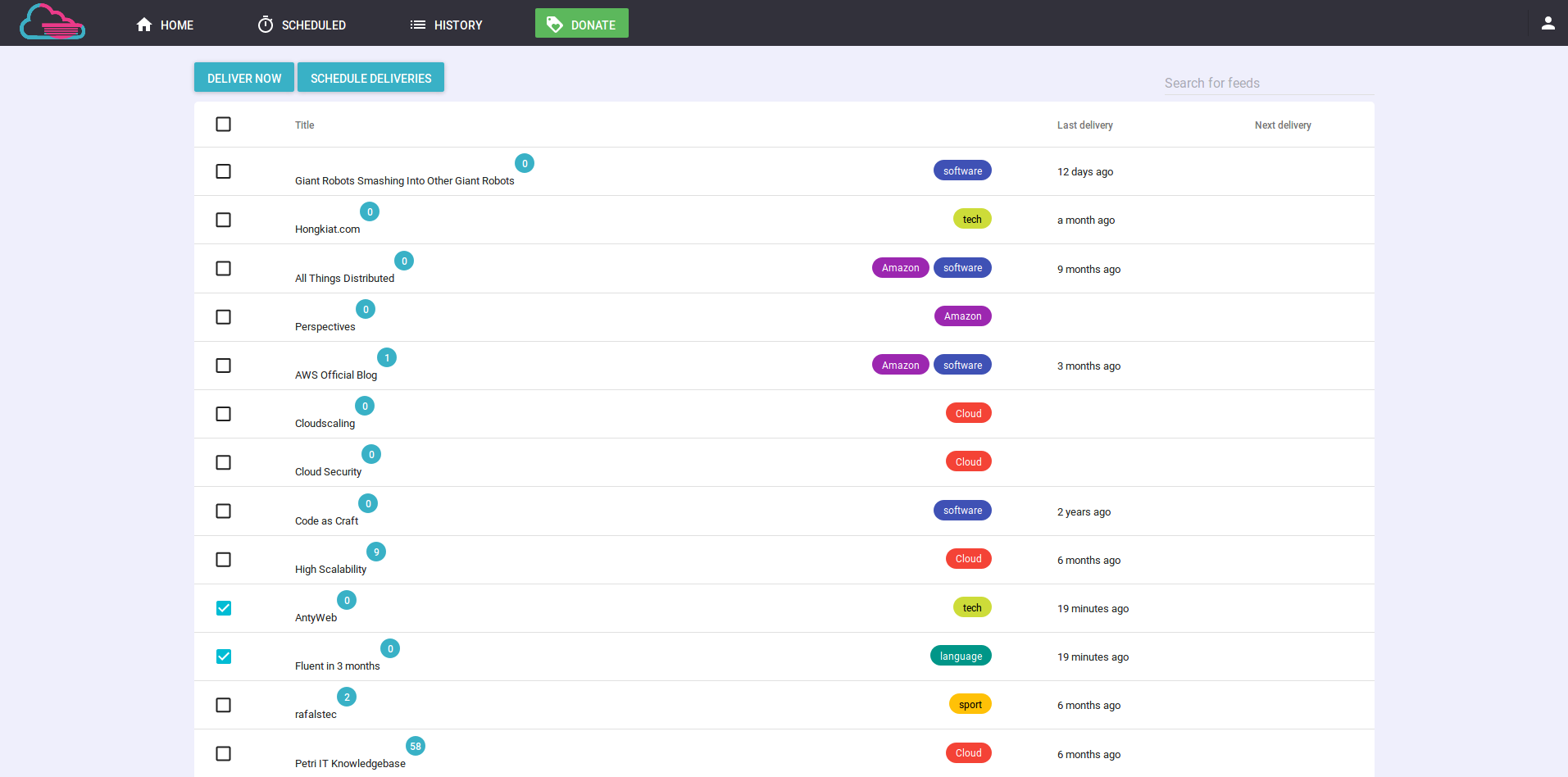Viewport: 1568px width, 777px height.
Task: Toggle the select-all checkbox in header
Action: [x=223, y=124]
